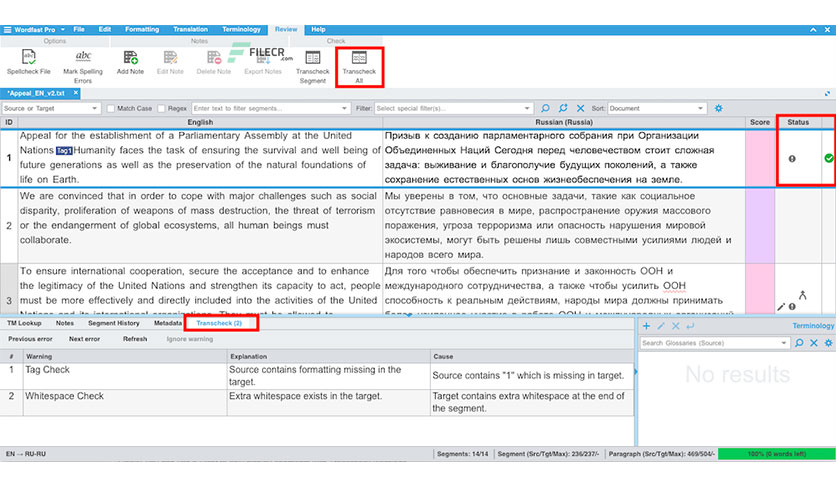Switch to Segment History tab
836x484 pixels.
114,323
